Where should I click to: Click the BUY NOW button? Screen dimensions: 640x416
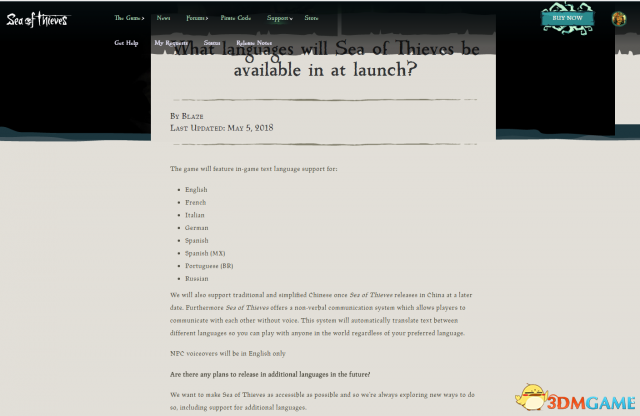[567, 18]
